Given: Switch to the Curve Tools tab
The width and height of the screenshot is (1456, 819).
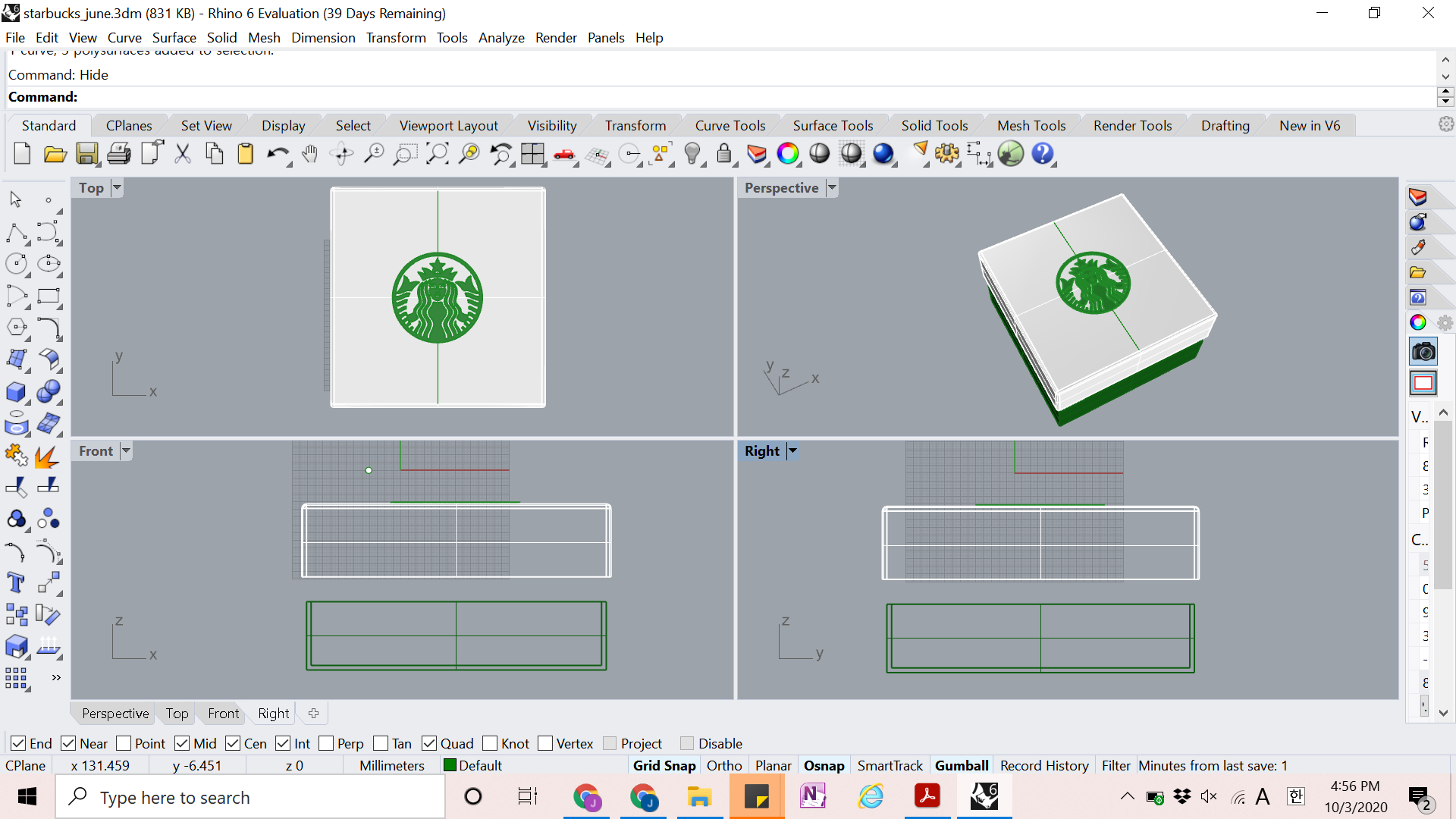Looking at the screenshot, I should tap(730, 126).
